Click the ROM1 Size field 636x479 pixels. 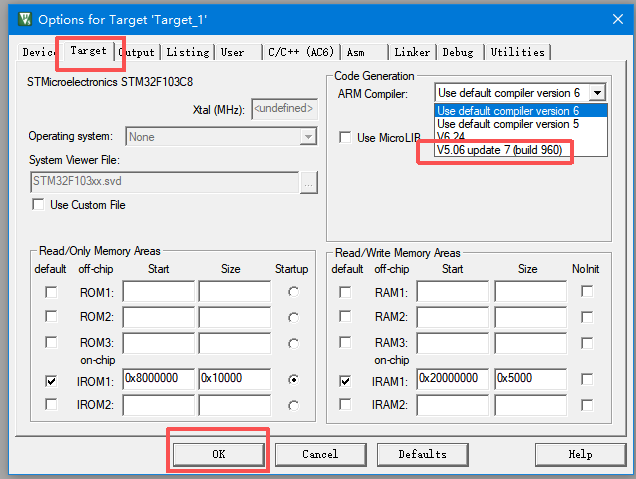pyautogui.click(x=234, y=291)
